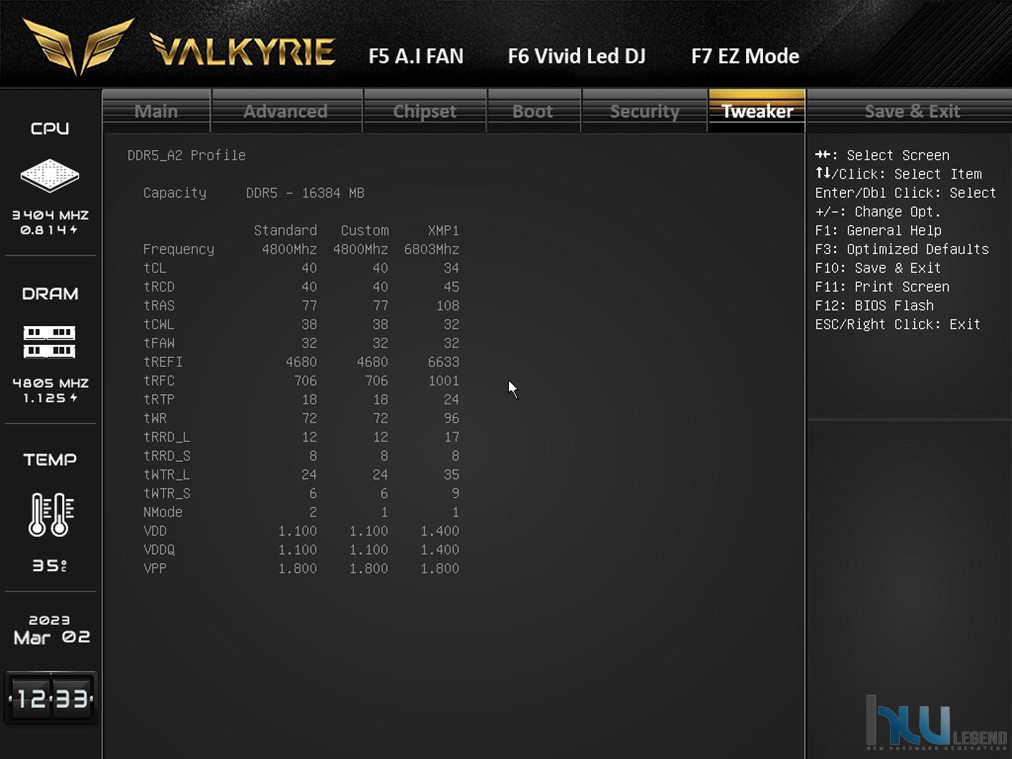Click the +/-: Change Opt. hint

point(878,212)
